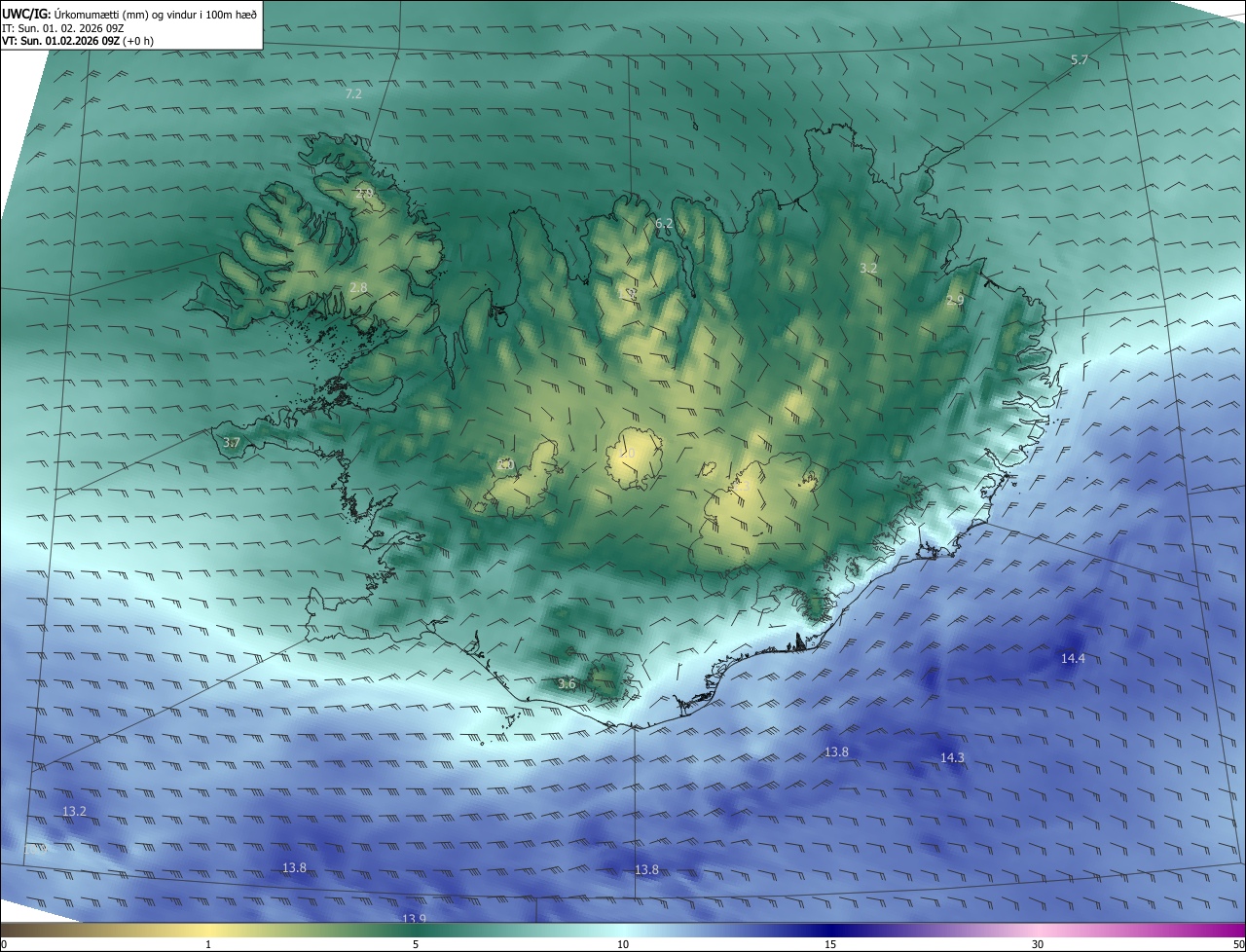
Task: Click the 14.3 value label
Action: pyautogui.click(x=952, y=757)
